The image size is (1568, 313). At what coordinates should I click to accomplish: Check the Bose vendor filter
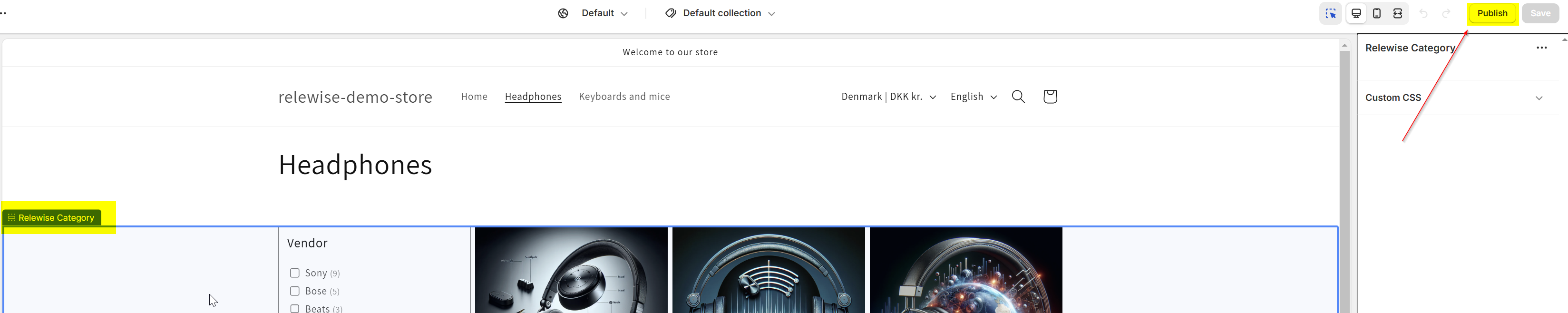coord(294,291)
